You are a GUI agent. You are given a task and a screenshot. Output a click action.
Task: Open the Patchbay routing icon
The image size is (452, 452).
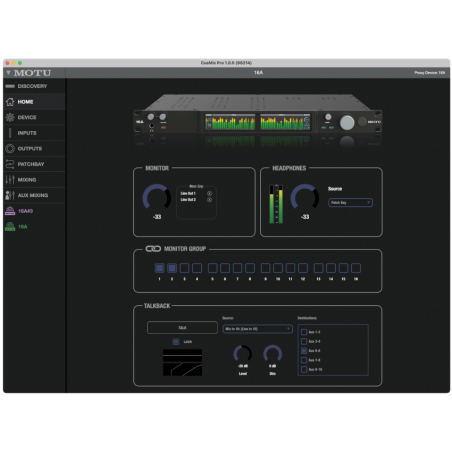pyautogui.click(x=10, y=164)
